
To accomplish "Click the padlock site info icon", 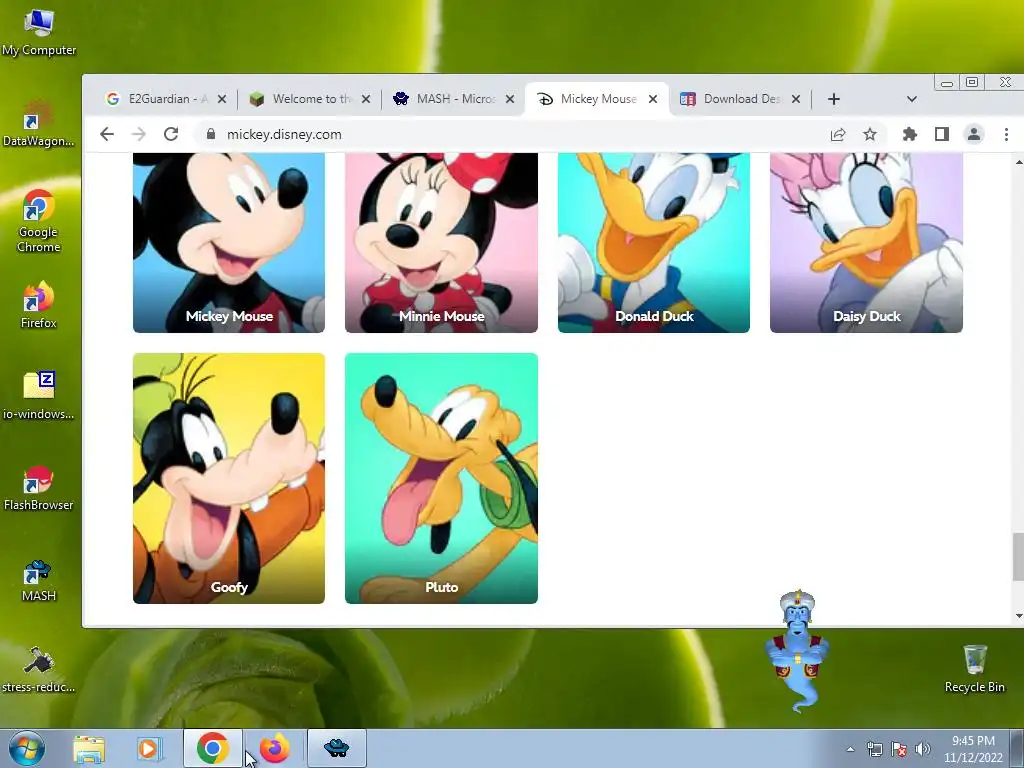I will point(210,135).
